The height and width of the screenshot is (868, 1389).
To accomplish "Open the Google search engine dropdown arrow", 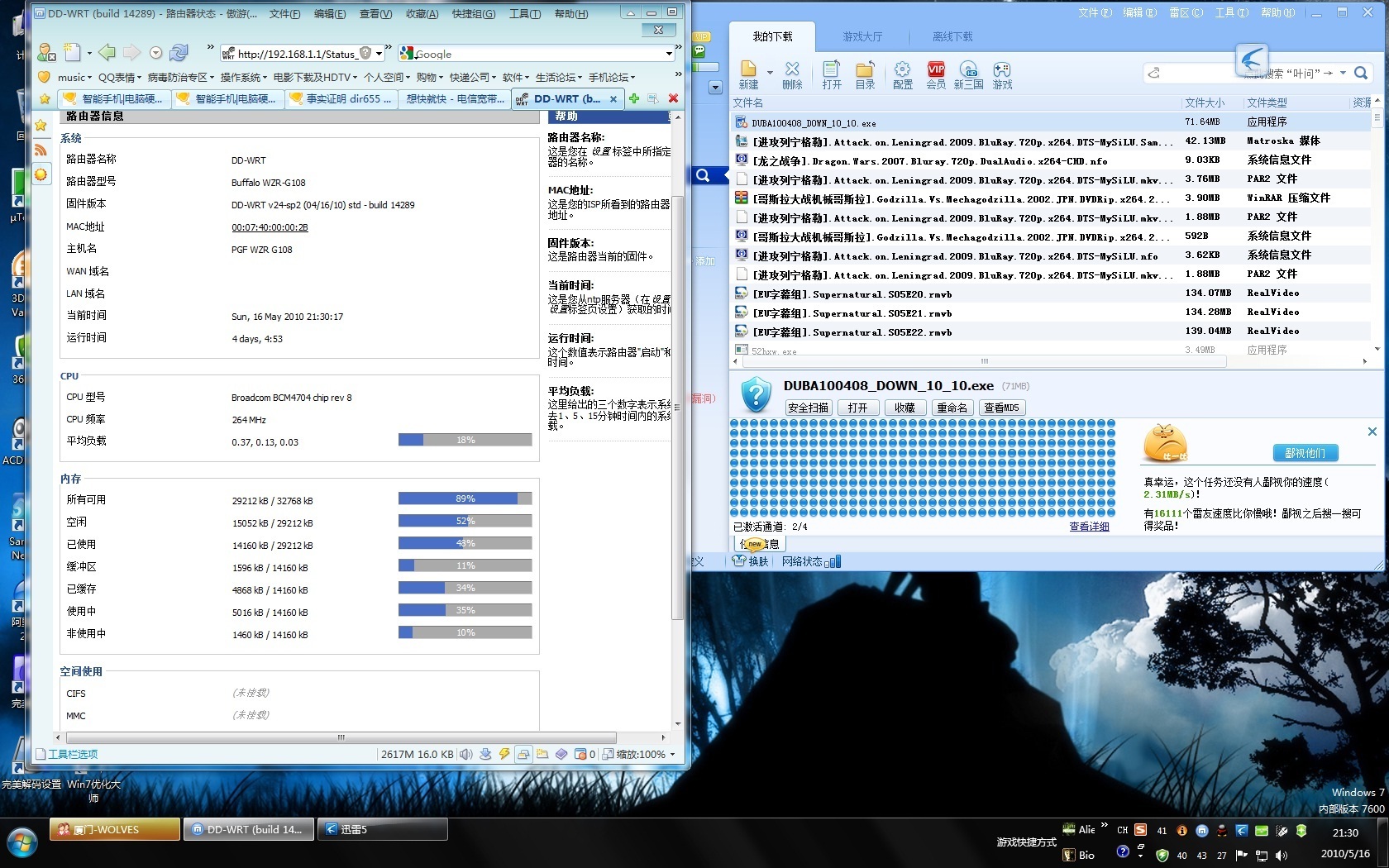I will pos(669,54).
